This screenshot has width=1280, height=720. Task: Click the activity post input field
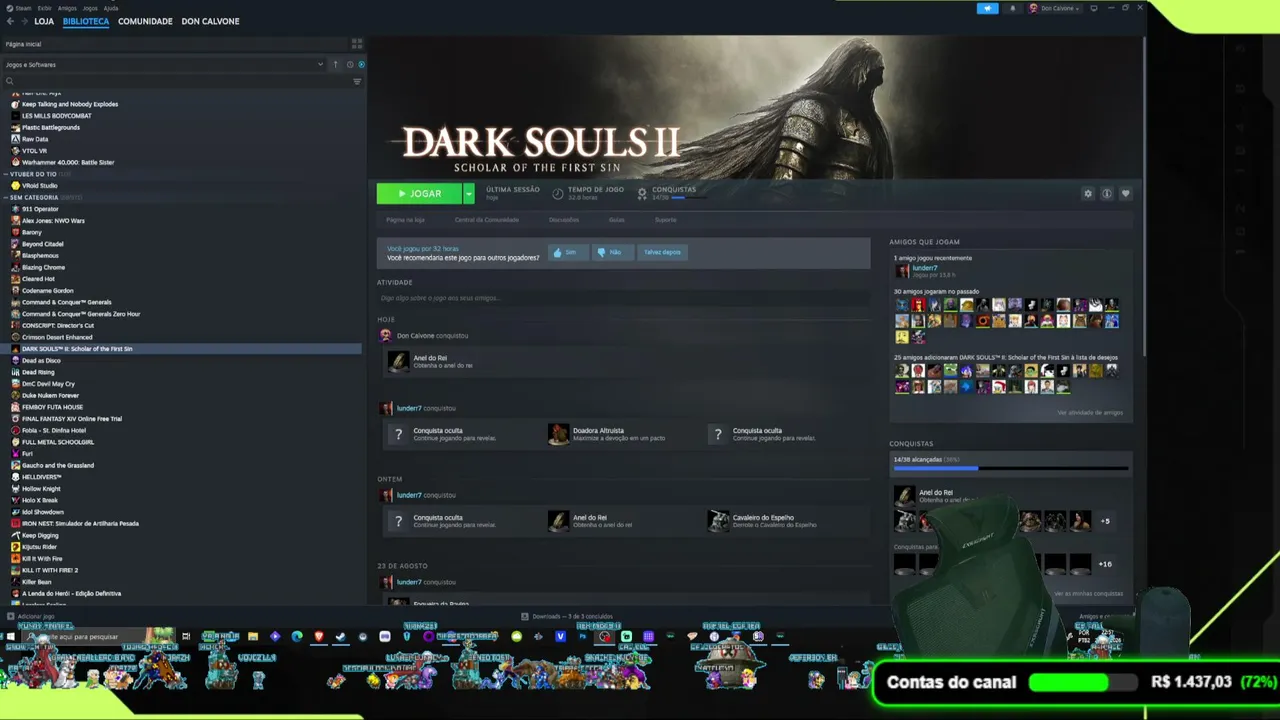pyautogui.click(x=623, y=298)
